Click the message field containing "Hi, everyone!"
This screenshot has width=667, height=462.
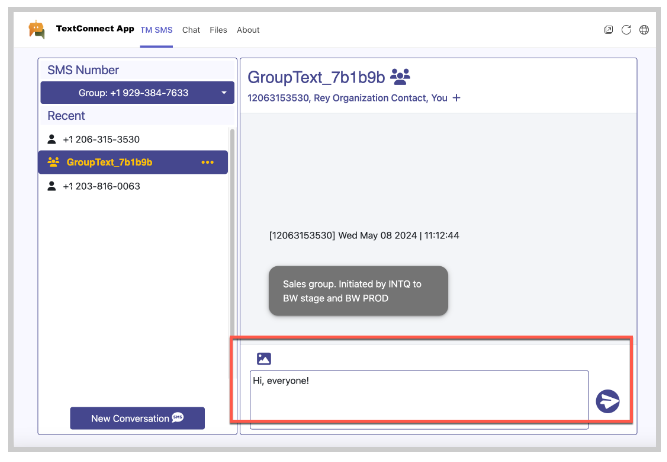tap(418, 398)
